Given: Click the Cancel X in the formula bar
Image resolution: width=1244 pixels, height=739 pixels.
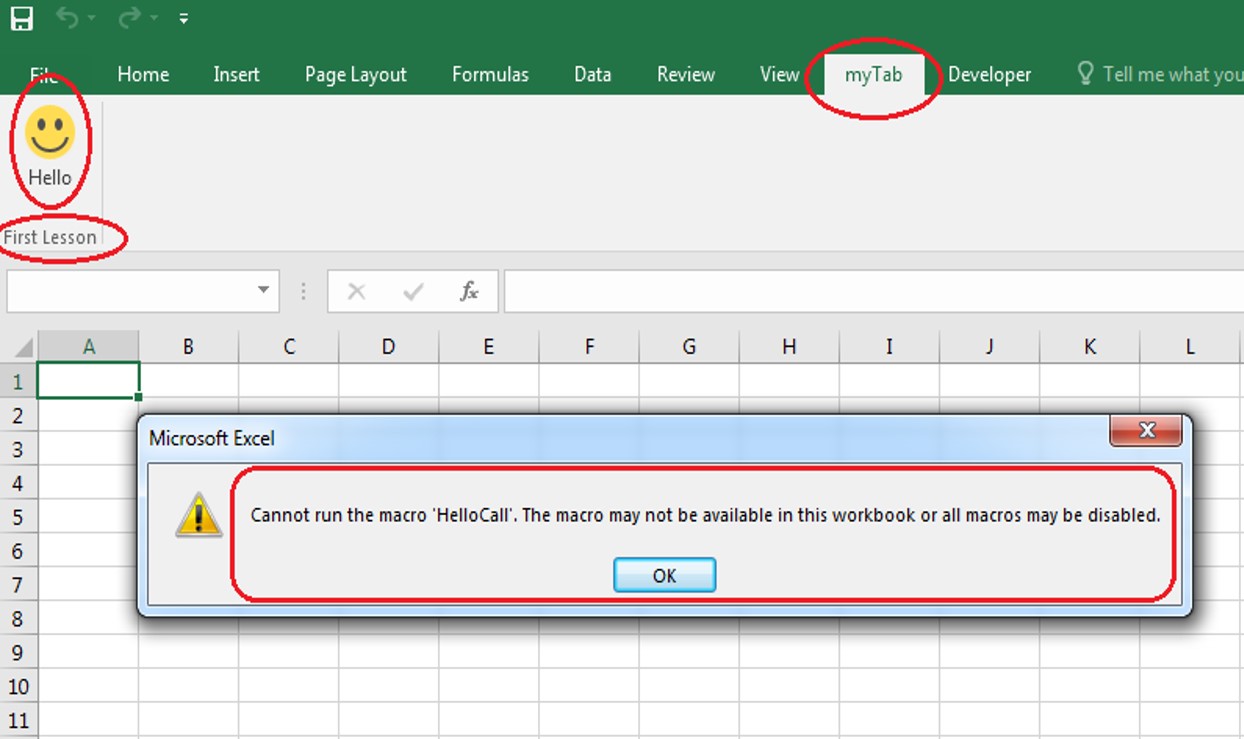Looking at the screenshot, I should click(x=356, y=291).
